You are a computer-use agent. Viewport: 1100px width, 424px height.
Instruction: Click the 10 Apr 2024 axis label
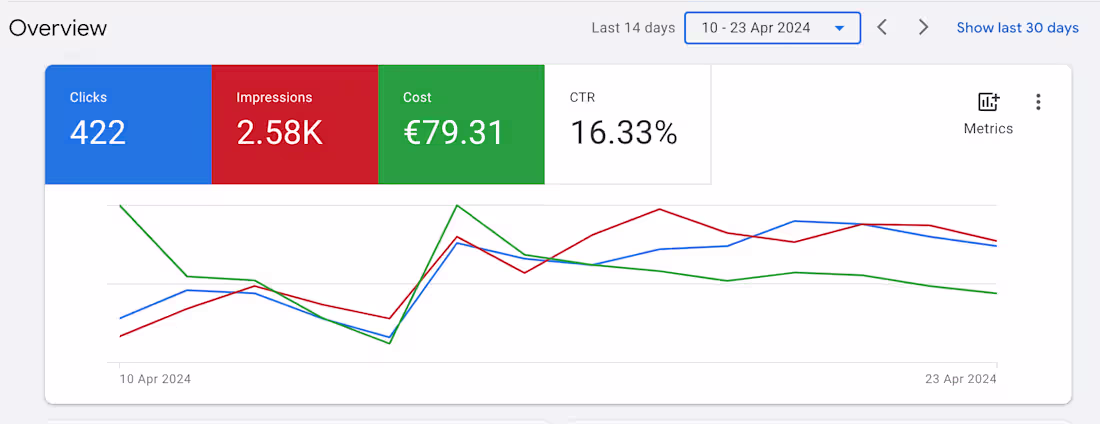coord(155,379)
